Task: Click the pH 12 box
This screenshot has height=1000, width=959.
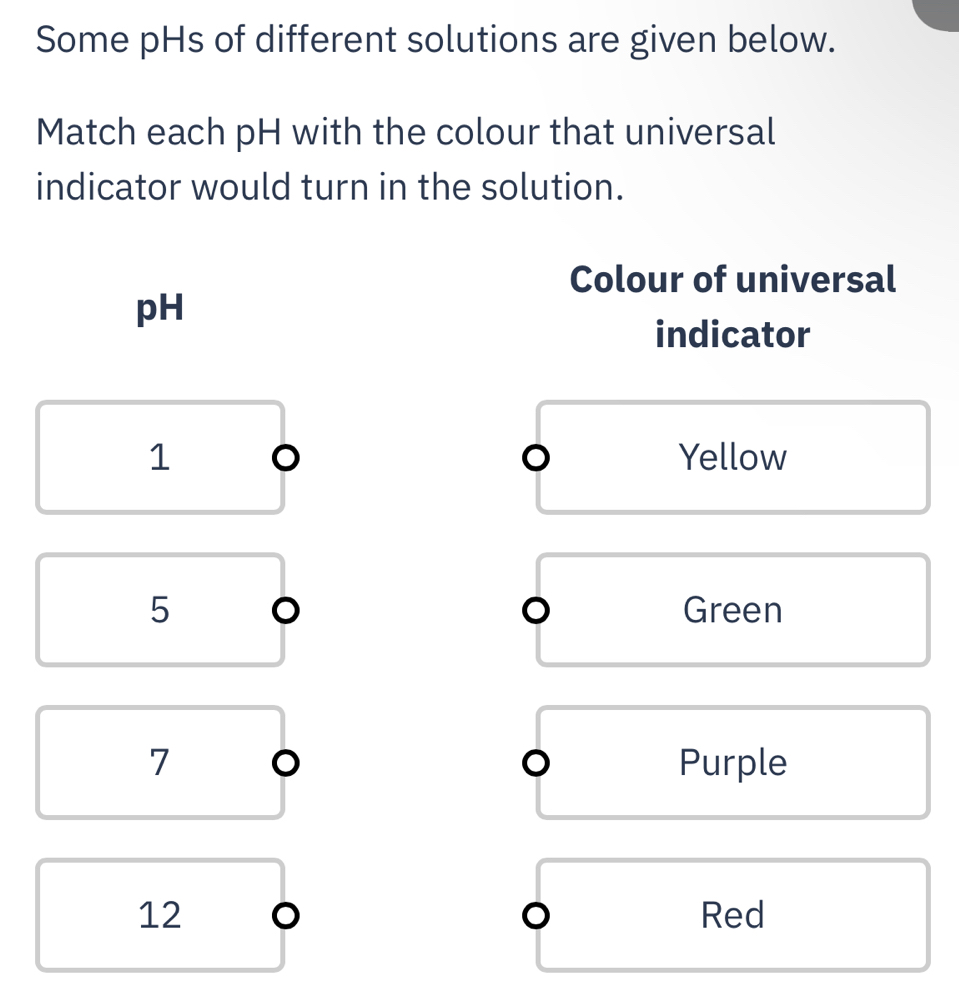Action: pos(159,914)
